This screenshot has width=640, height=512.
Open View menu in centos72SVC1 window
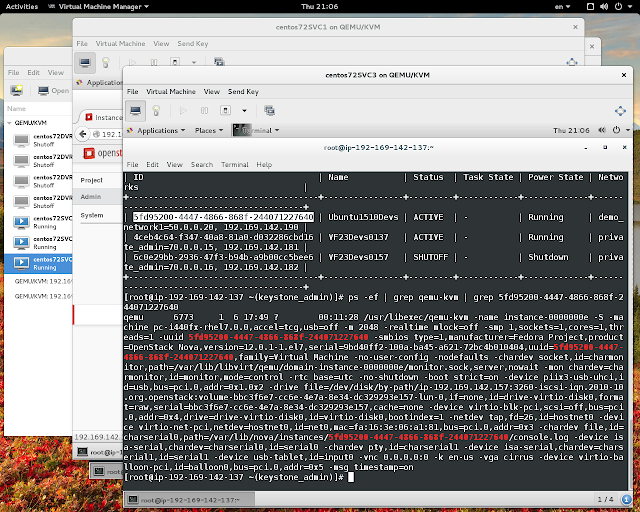161,43
